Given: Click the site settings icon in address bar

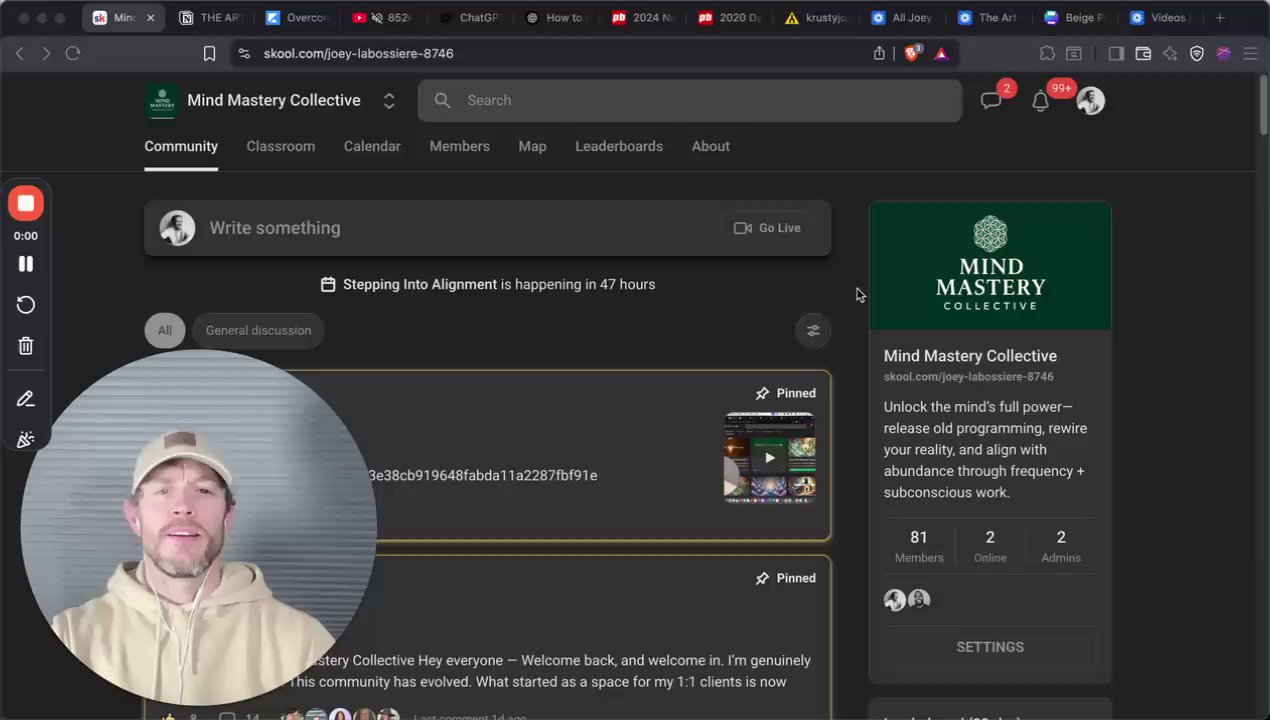Looking at the screenshot, I should 244,53.
